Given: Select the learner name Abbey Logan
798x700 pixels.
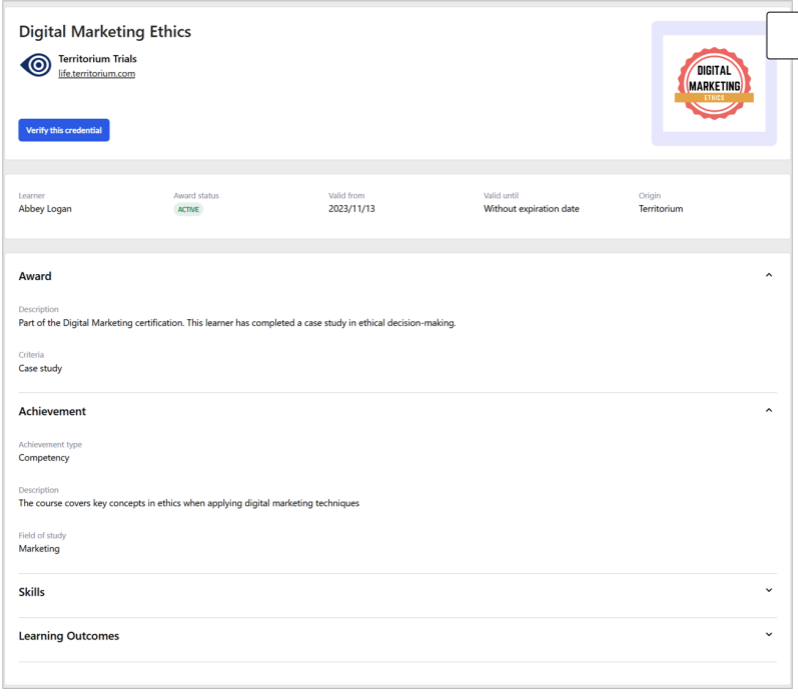Looking at the screenshot, I should [45, 209].
